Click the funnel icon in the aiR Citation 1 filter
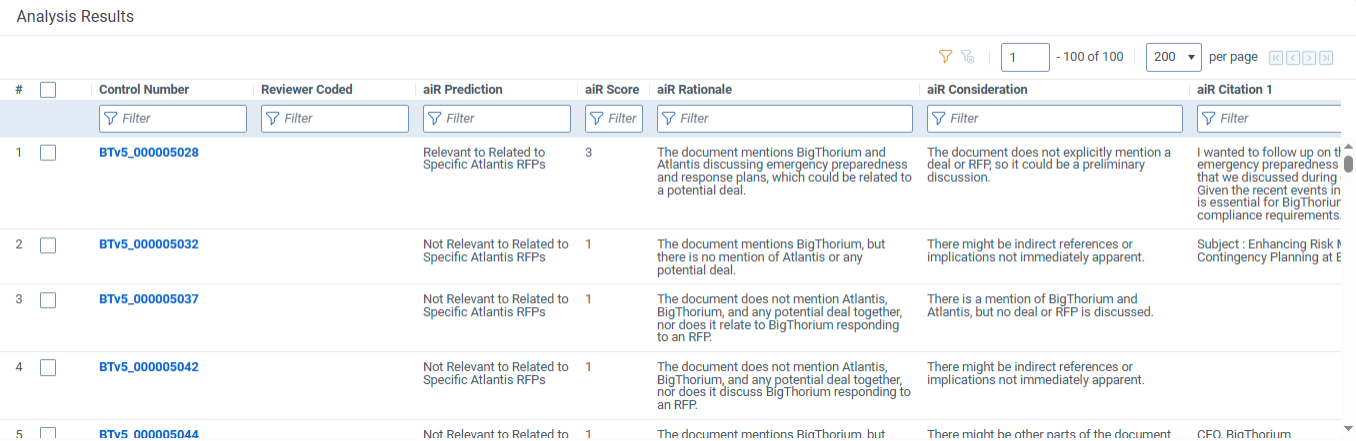The image size is (1356, 441). 1209,119
